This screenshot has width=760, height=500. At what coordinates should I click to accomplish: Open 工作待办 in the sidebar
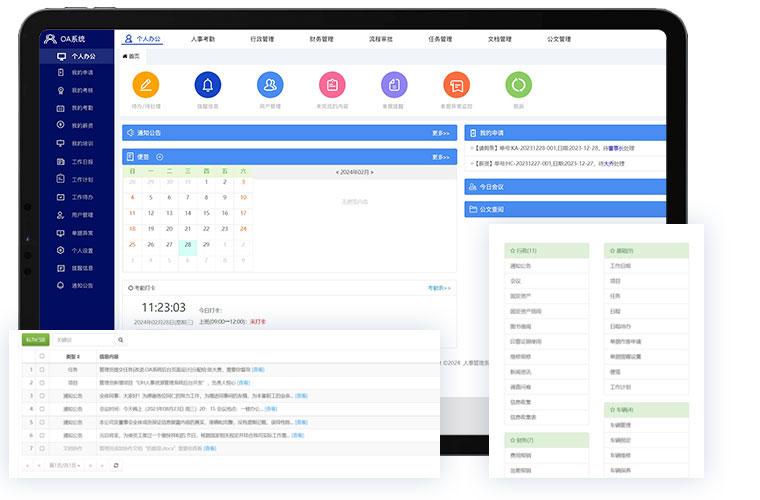pyautogui.click(x=77, y=197)
